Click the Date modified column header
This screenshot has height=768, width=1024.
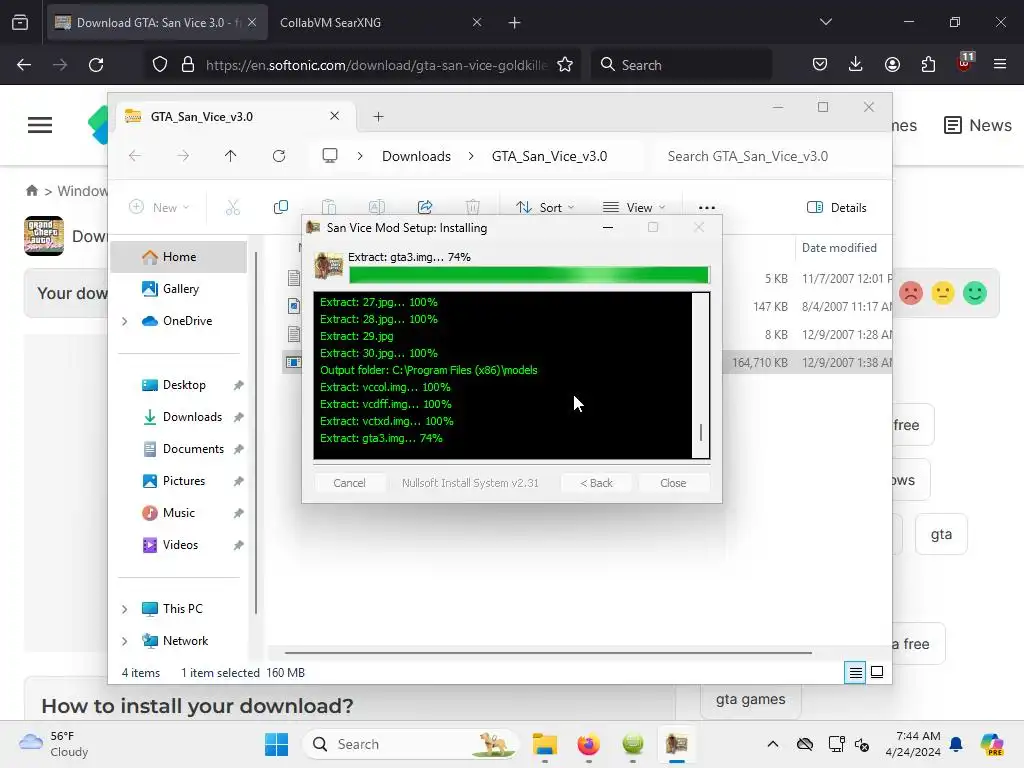coord(839,248)
